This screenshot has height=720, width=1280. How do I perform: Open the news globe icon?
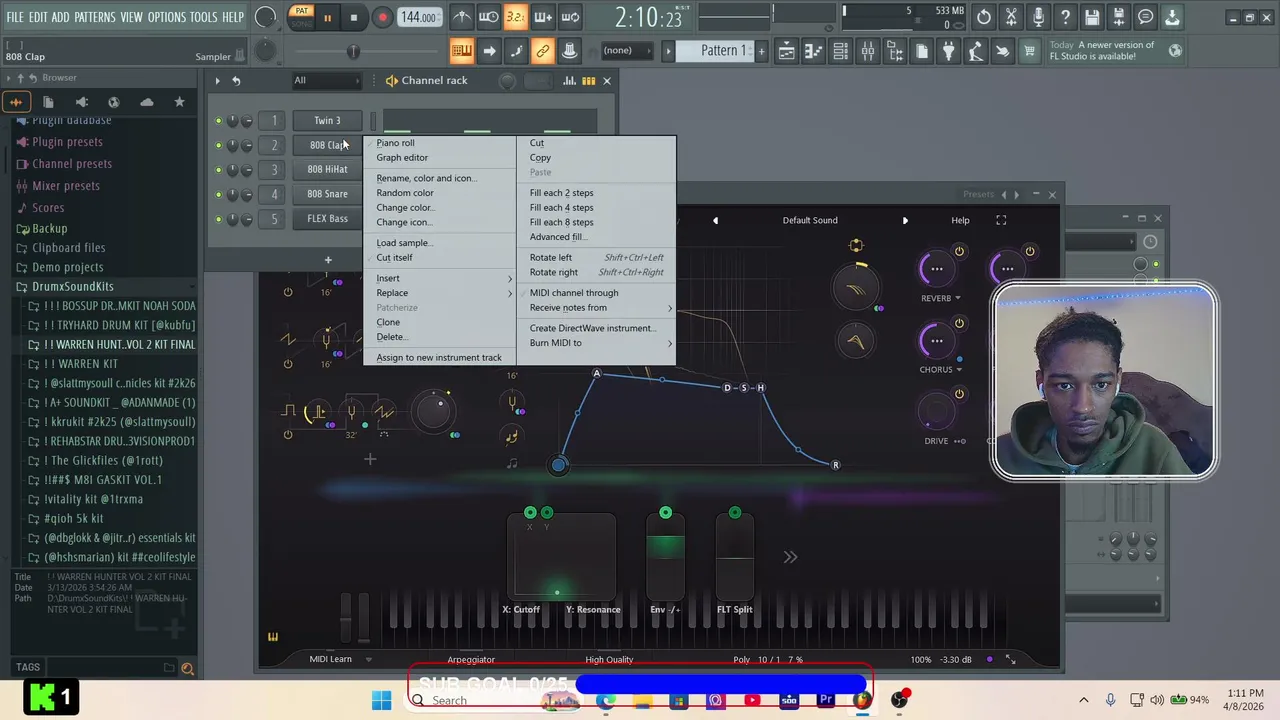click(1174, 51)
